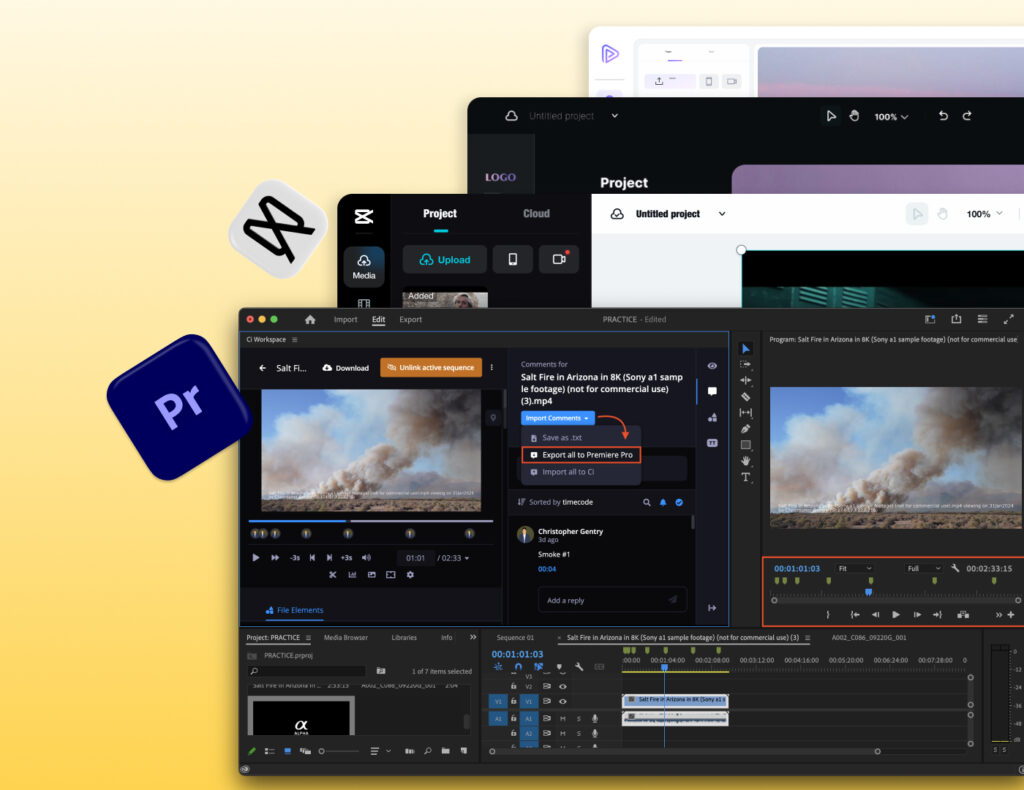Toggle the Ci panel eye visibility icon
Viewport: 1024px width, 790px height.
(x=712, y=366)
